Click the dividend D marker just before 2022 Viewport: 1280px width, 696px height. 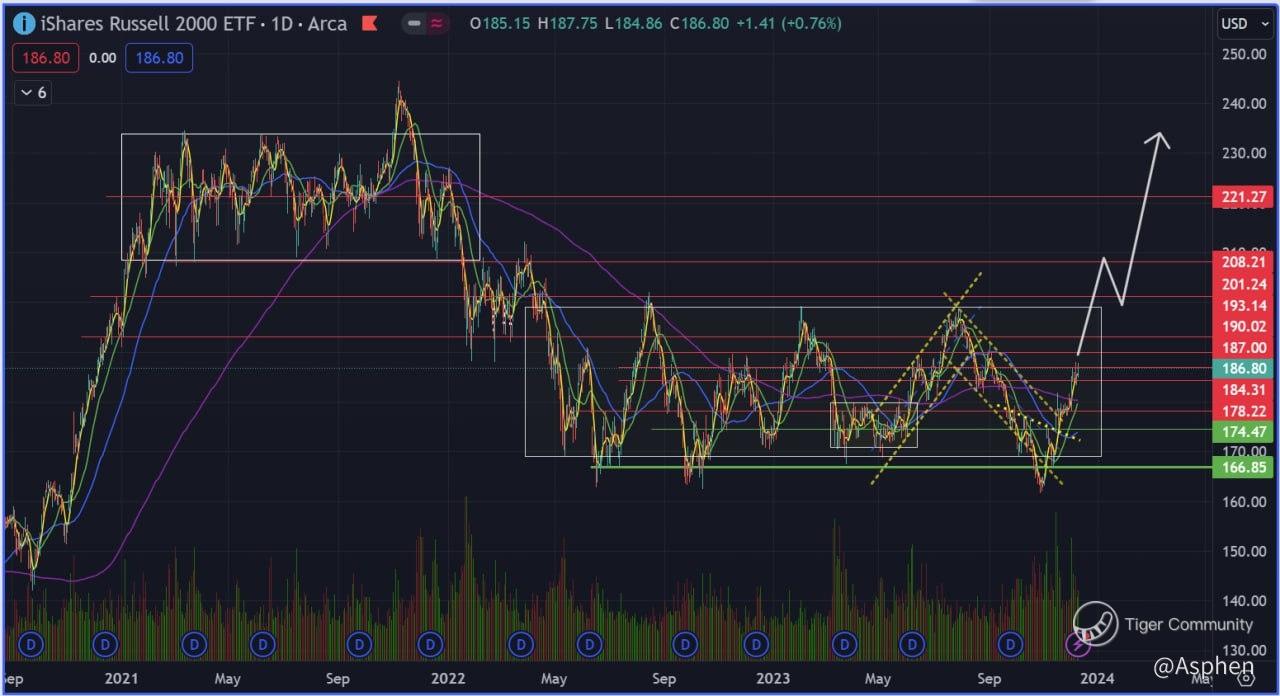pyautogui.click(x=430, y=645)
